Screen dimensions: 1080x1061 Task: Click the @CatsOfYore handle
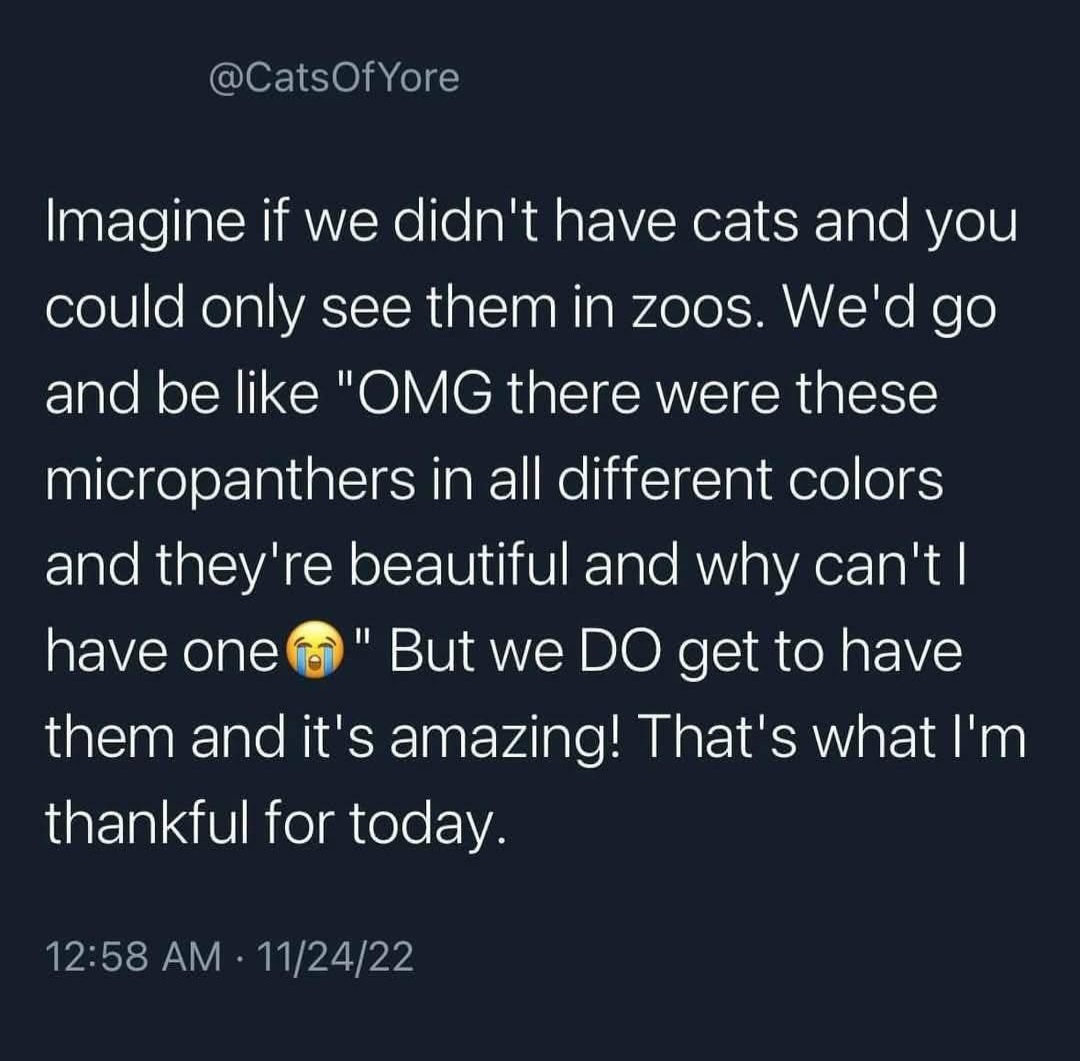334,77
